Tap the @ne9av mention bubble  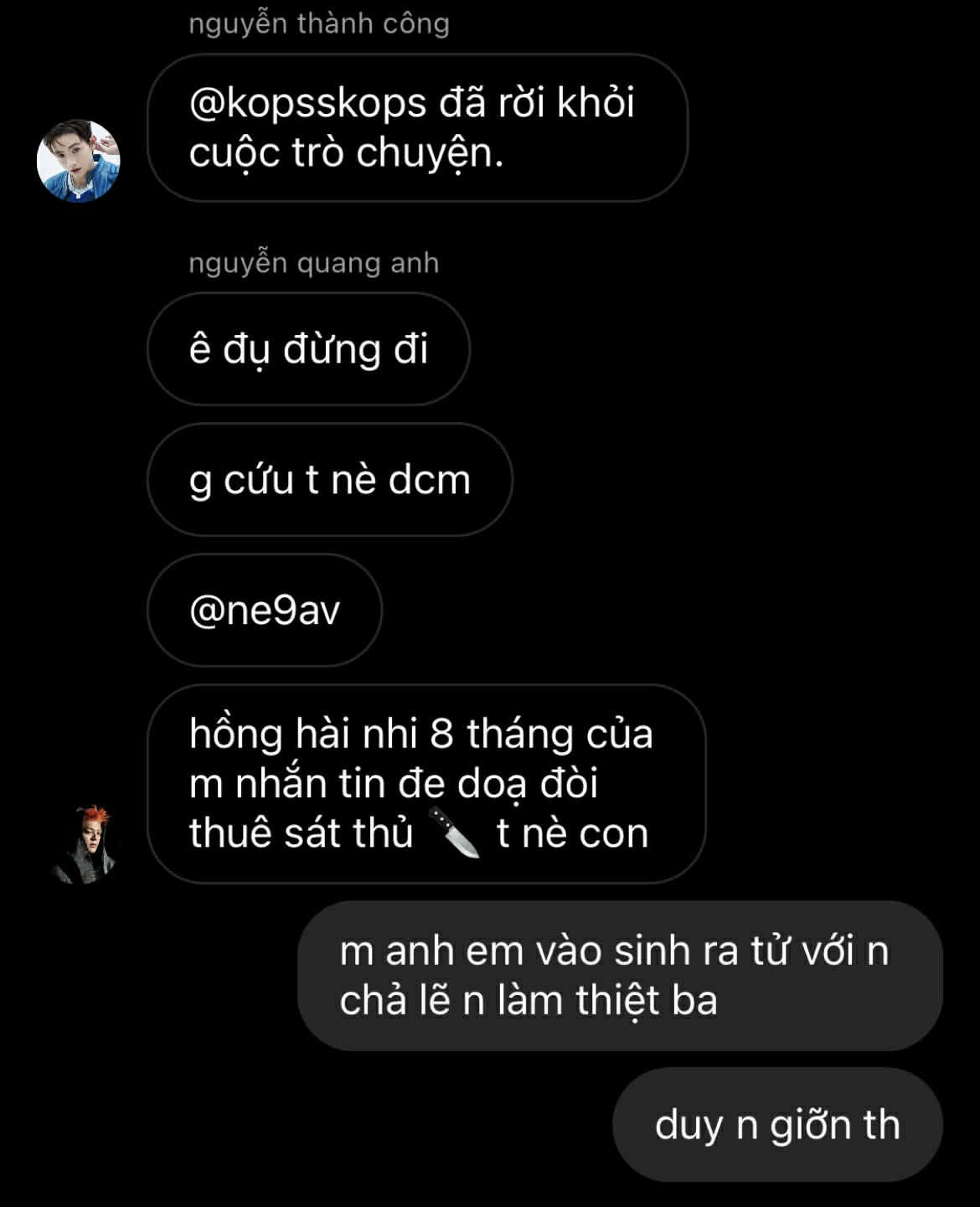tap(265, 610)
